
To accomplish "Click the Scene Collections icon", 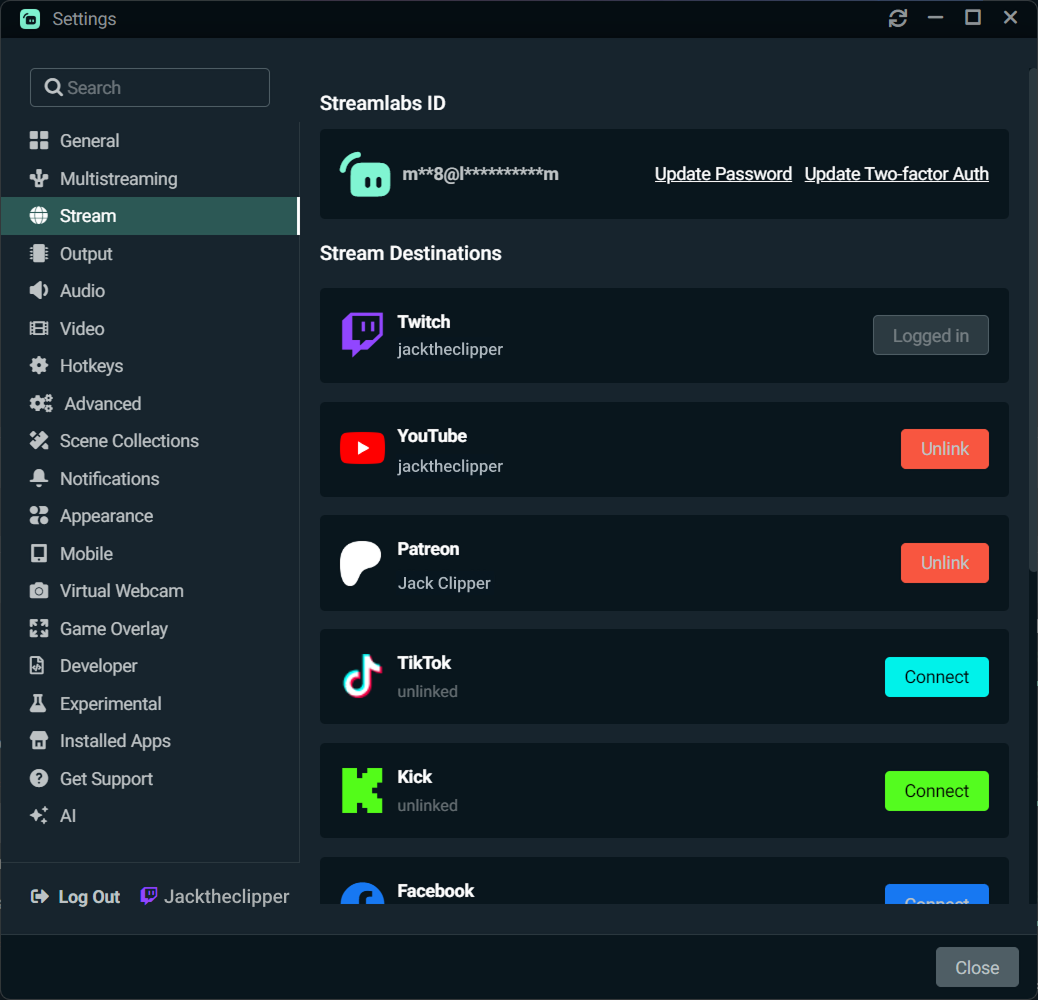I will tap(39, 441).
